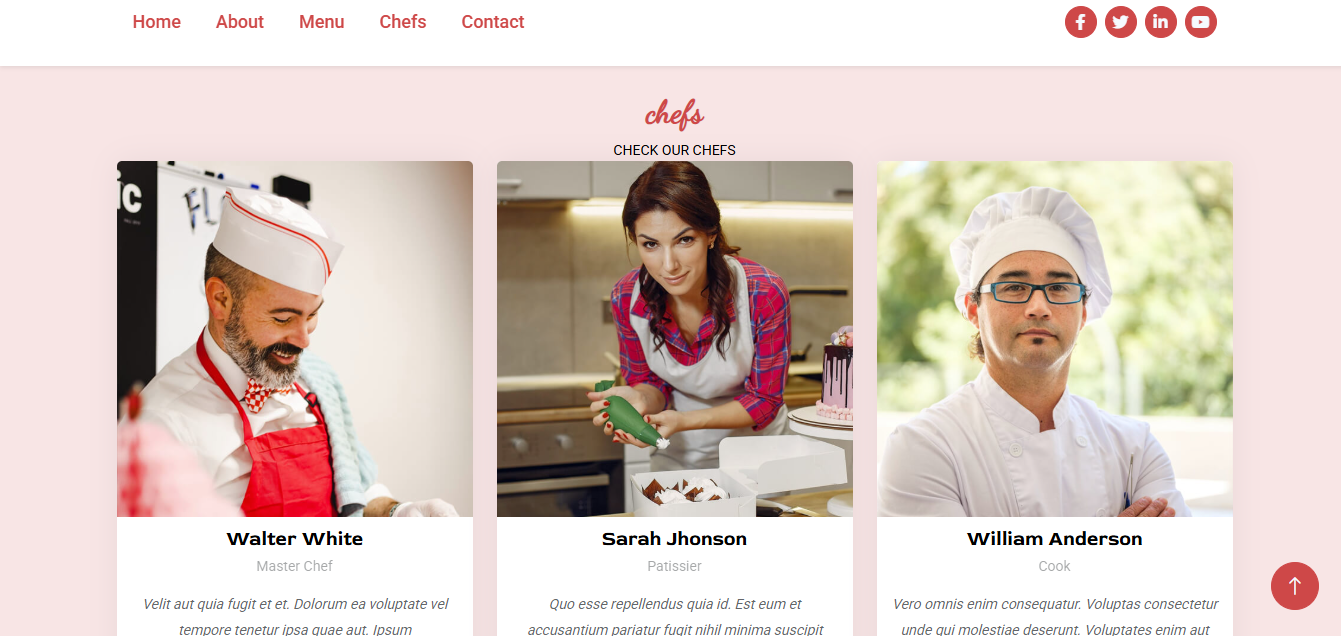Viewport: 1341px width, 636px height.
Task: Click the cursive chefs section title
Action: 675,115
